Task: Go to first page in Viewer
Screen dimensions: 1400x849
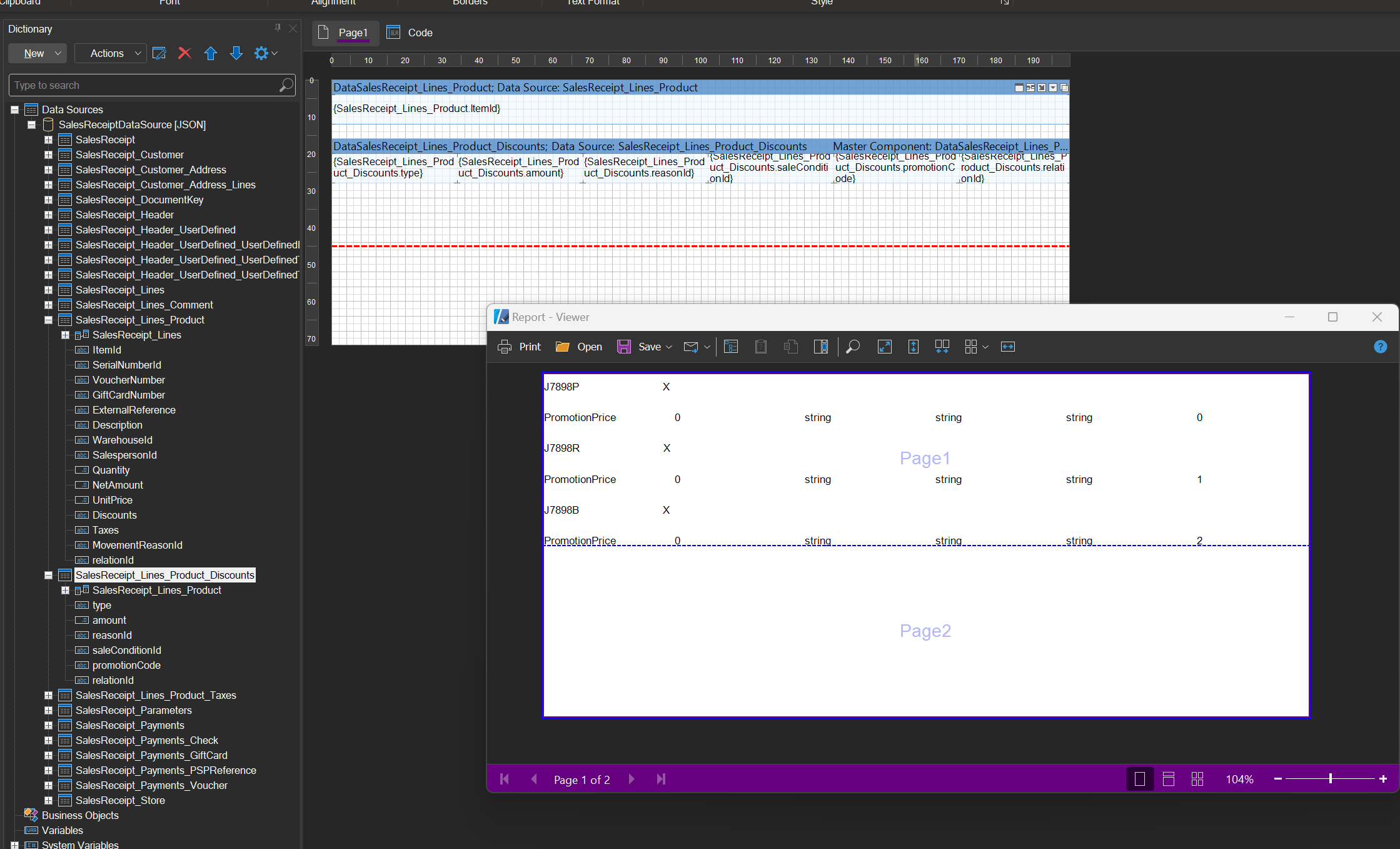Action: click(x=505, y=779)
